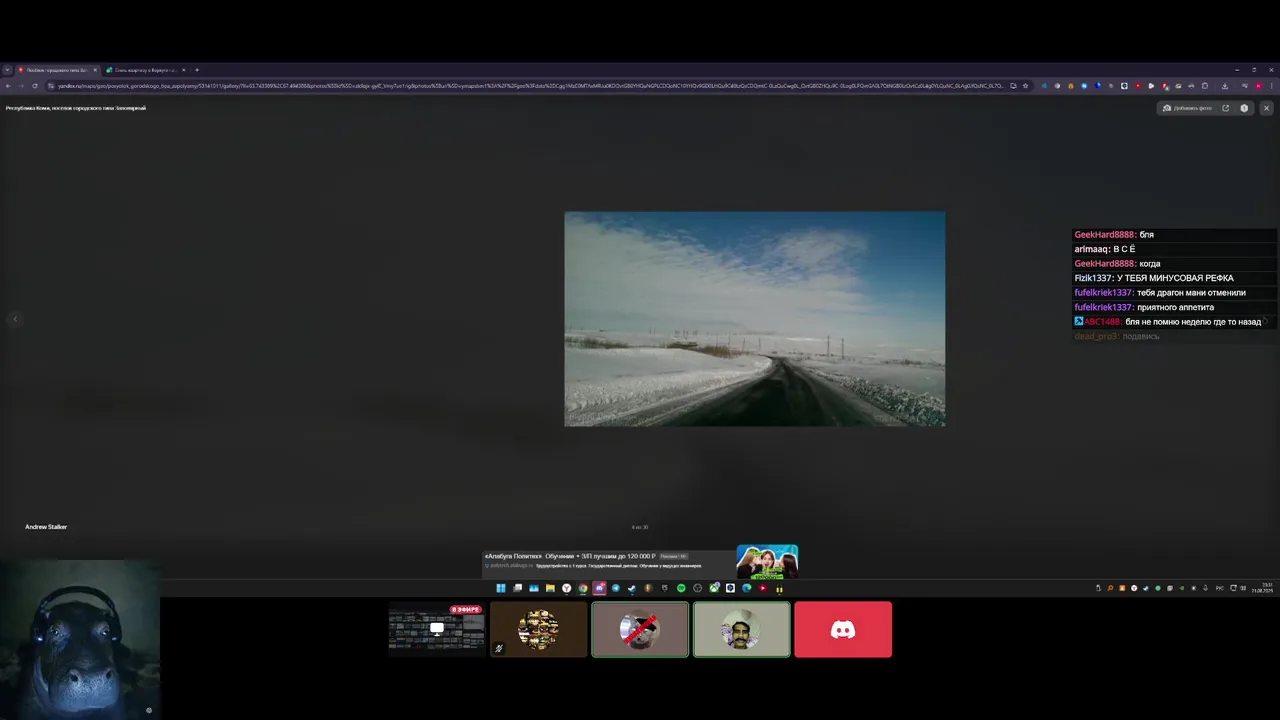Open Steam from the taskbar
Image resolution: width=1280 pixels, height=720 pixels.
tap(631, 588)
